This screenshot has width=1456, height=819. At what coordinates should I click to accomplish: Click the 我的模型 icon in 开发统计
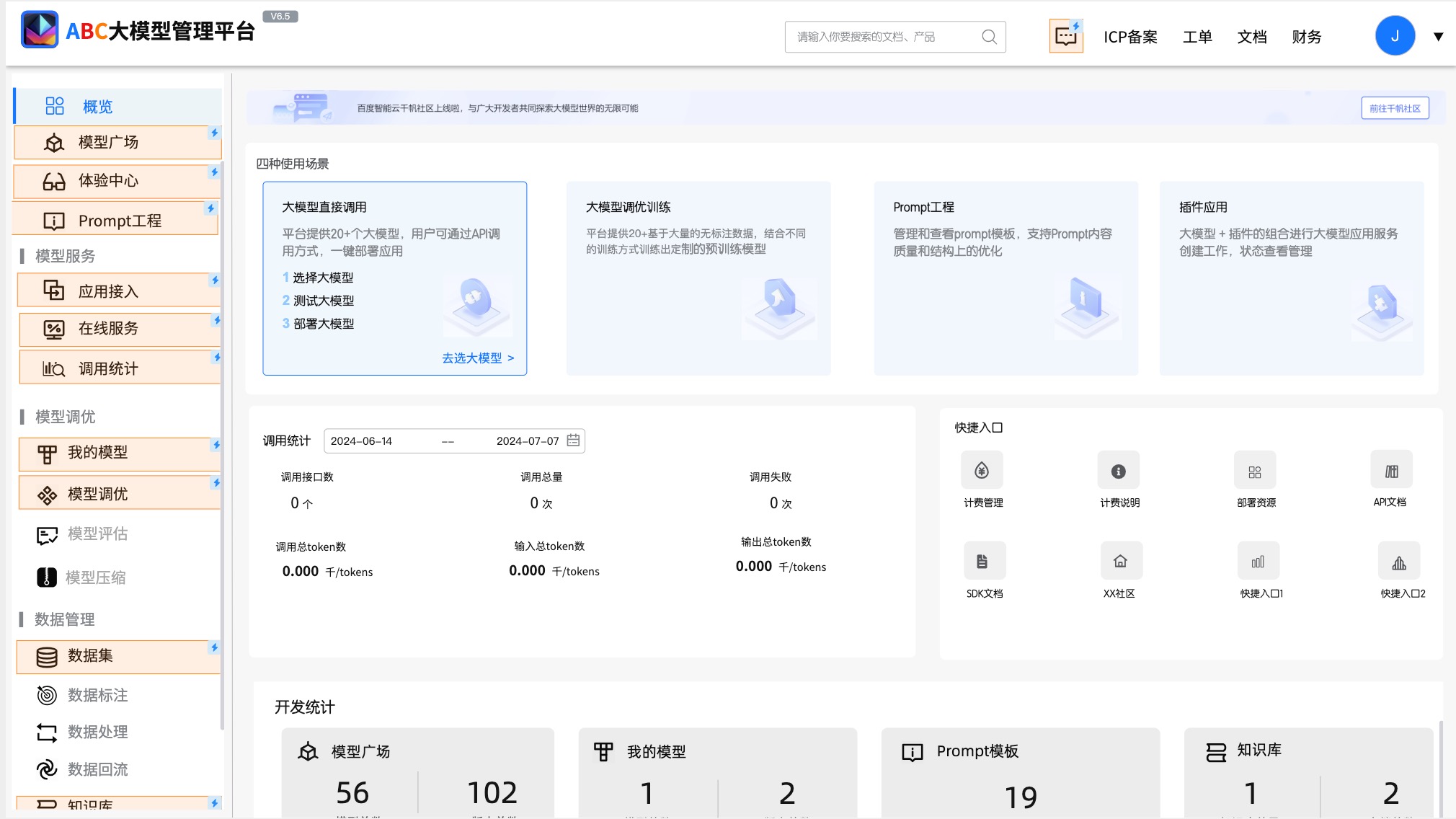coord(603,751)
